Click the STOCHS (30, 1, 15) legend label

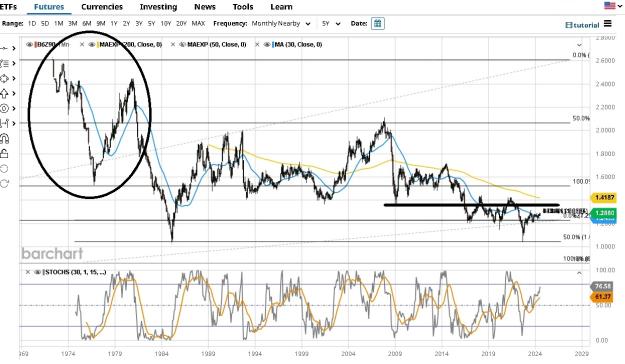click(x=75, y=272)
